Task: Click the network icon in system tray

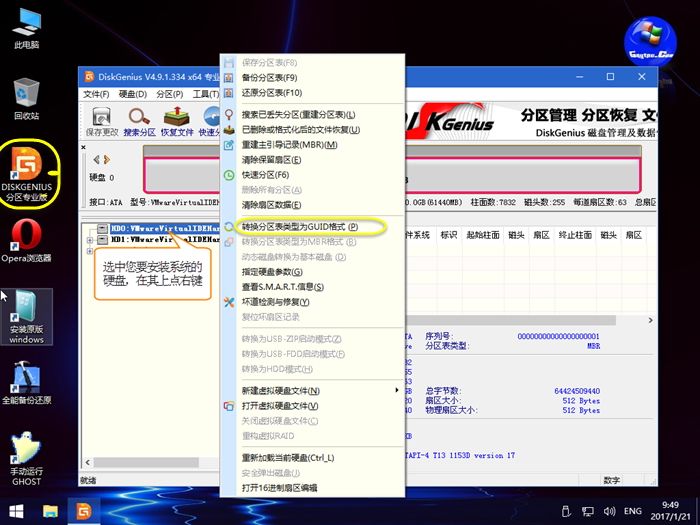Action: tap(588, 512)
